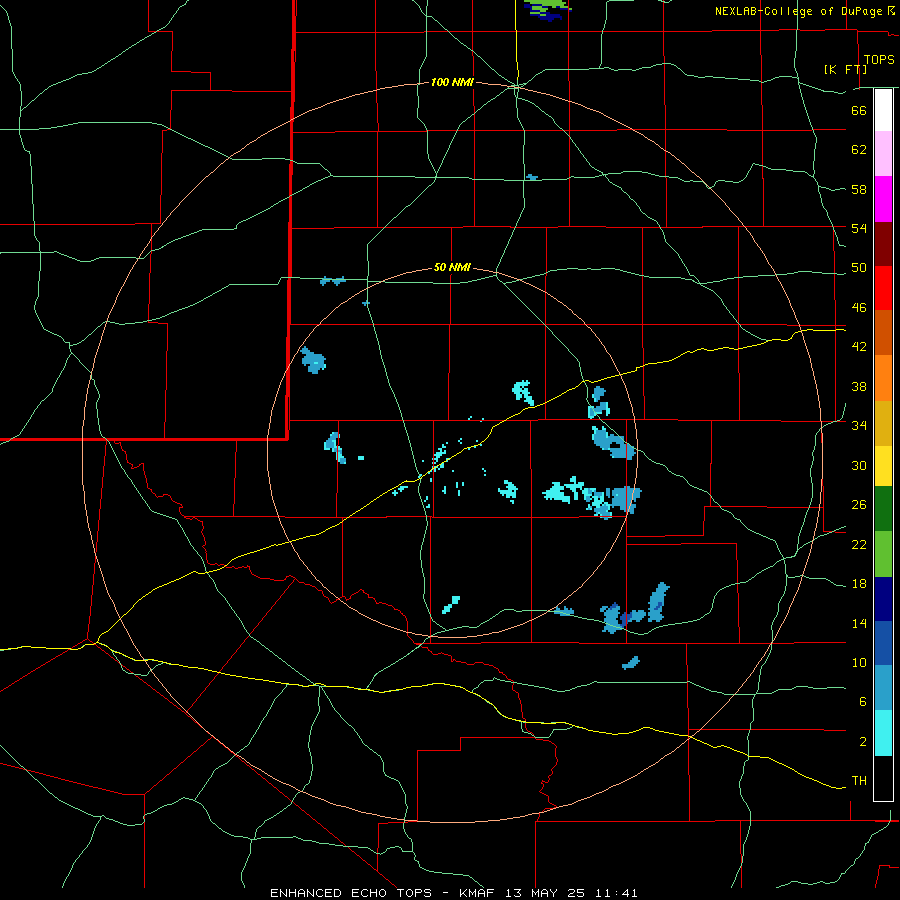Click the 18 scale value
Screen dimensions: 900x900
859,584
